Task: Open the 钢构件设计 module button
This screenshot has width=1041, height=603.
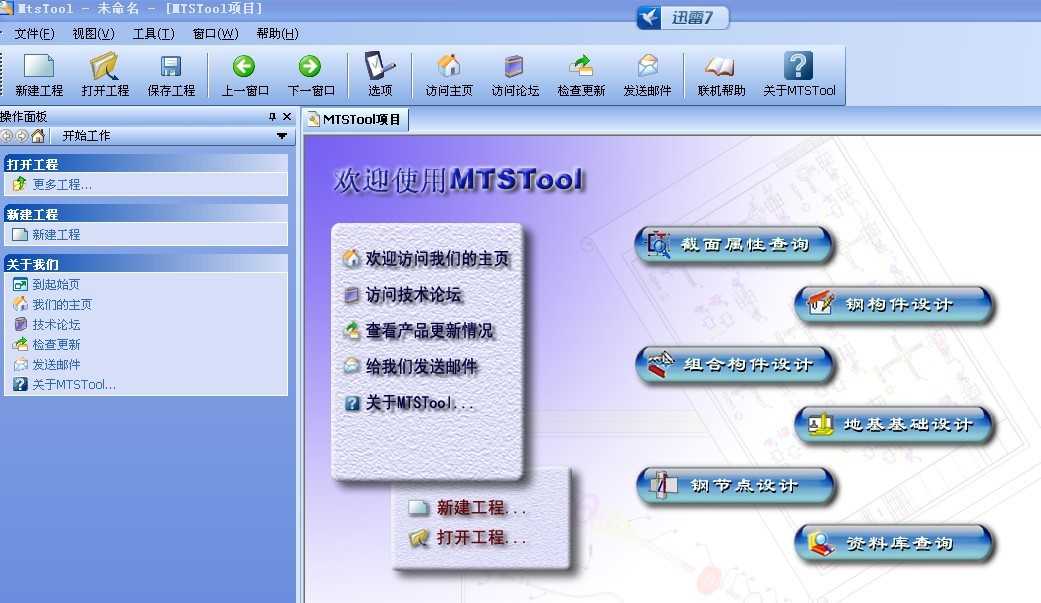Action: 893,305
